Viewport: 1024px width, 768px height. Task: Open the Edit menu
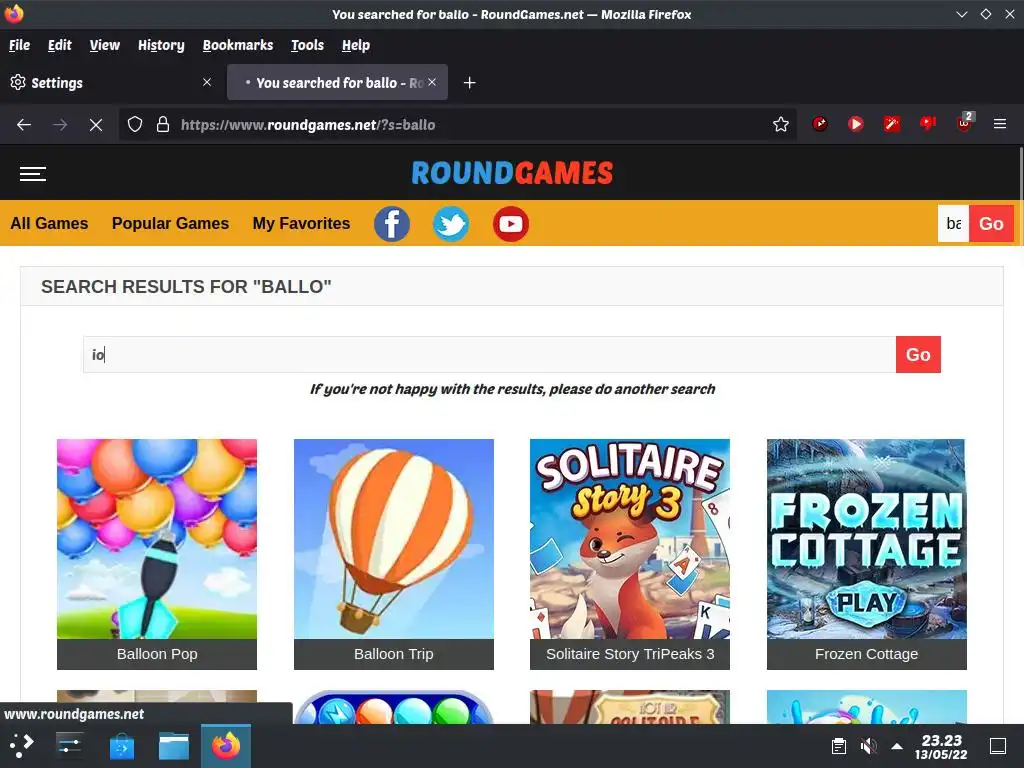[x=59, y=45]
